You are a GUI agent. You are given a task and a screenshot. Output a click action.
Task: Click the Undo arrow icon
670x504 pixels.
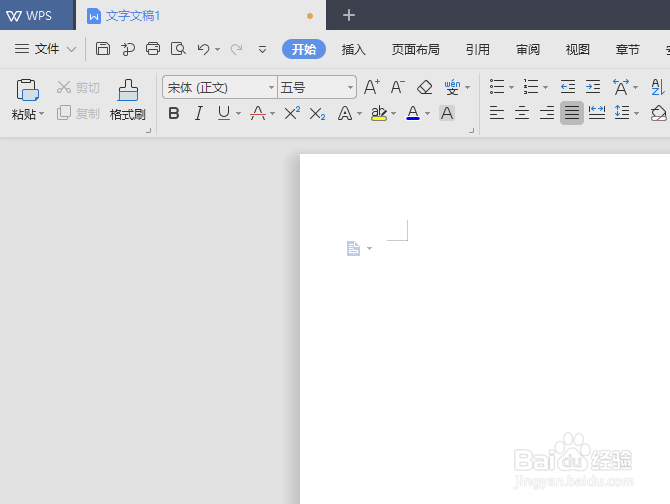point(203,49)
